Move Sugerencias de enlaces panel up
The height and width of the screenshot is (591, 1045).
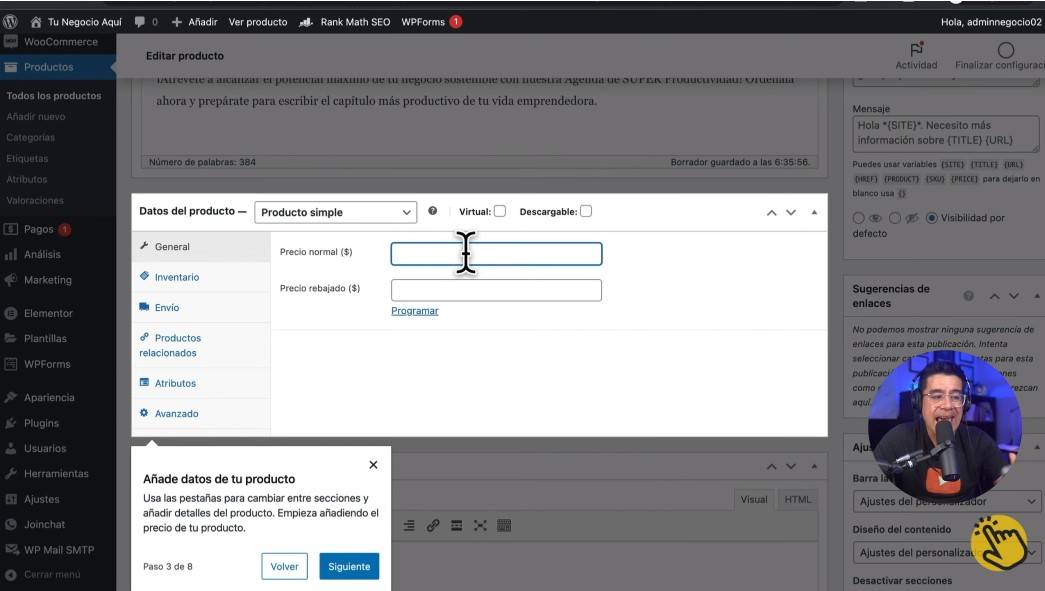pos(994,296)
